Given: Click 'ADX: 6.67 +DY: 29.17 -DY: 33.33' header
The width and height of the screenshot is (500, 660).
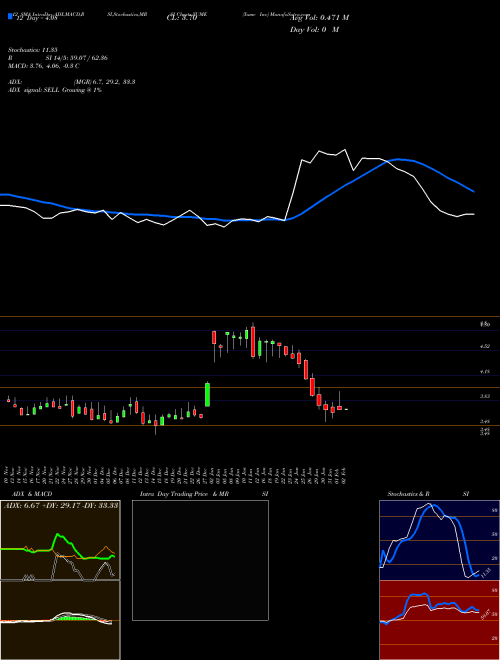Looking at the screenshot, I should coord(61,505).
